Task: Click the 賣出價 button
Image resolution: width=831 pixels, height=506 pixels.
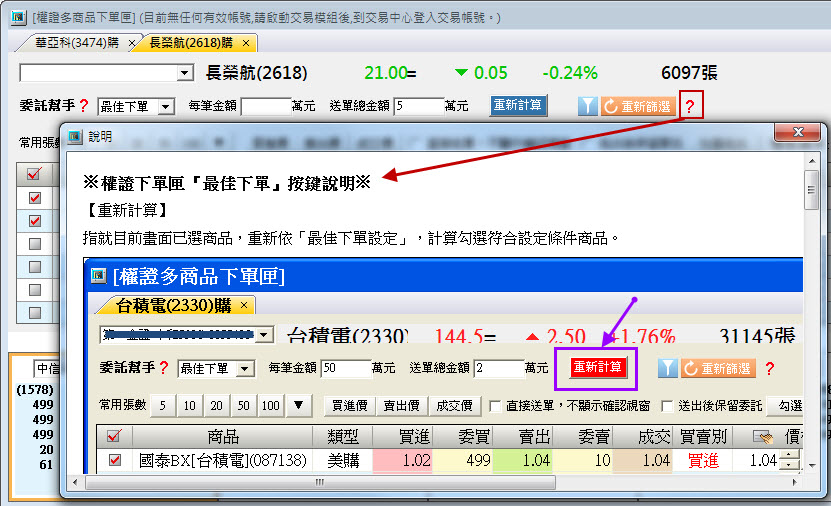Action: point(402,406)
